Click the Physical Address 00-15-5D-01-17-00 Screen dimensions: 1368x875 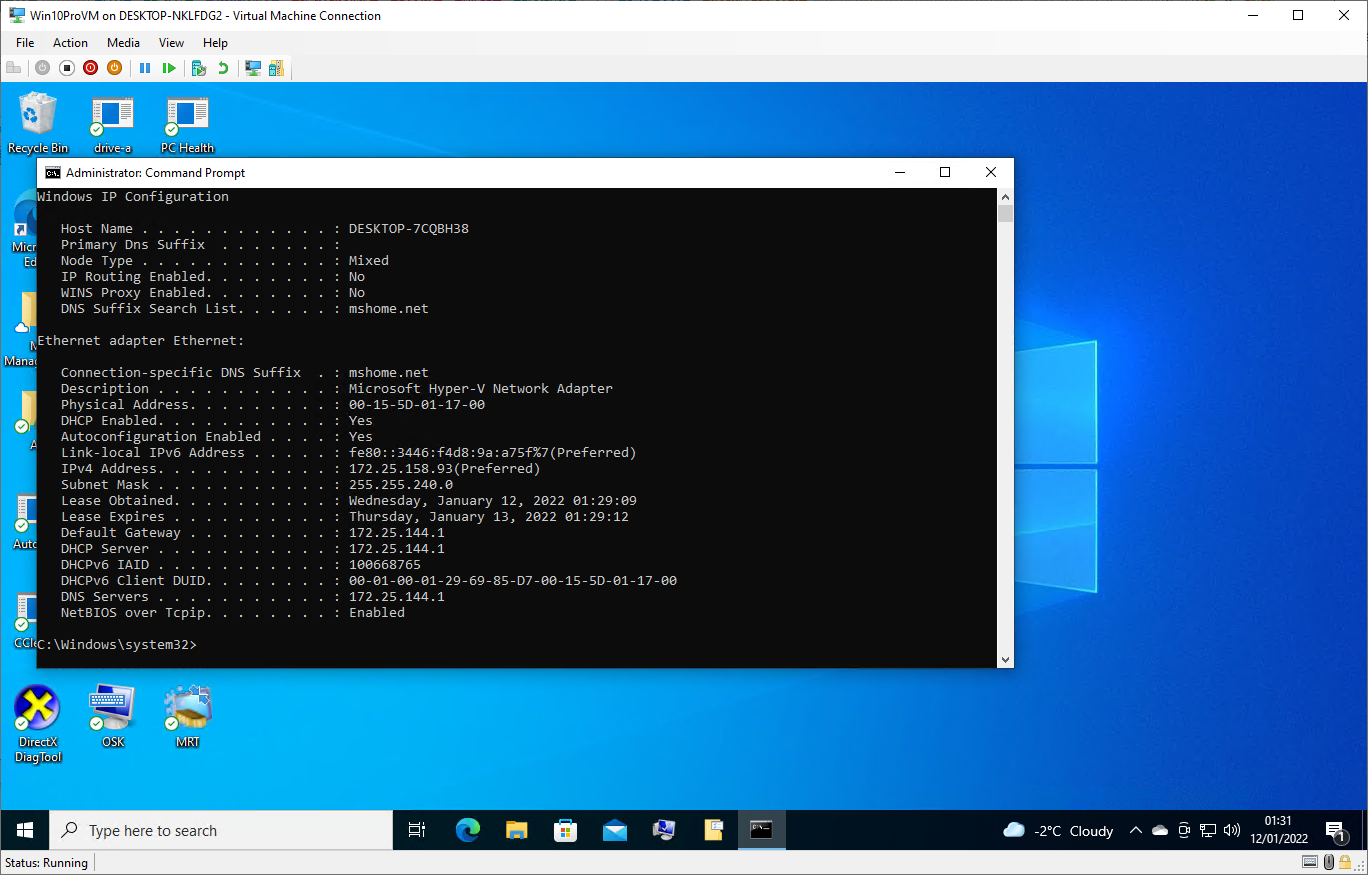point(417,405)
